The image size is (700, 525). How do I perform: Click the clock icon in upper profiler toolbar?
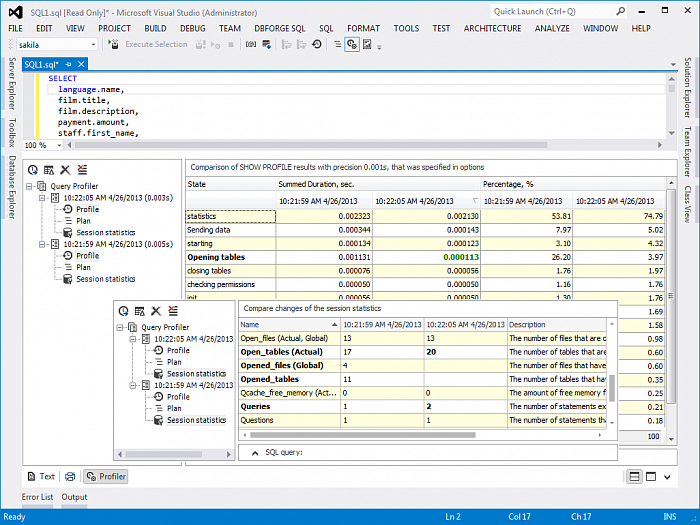pos(33,171)
